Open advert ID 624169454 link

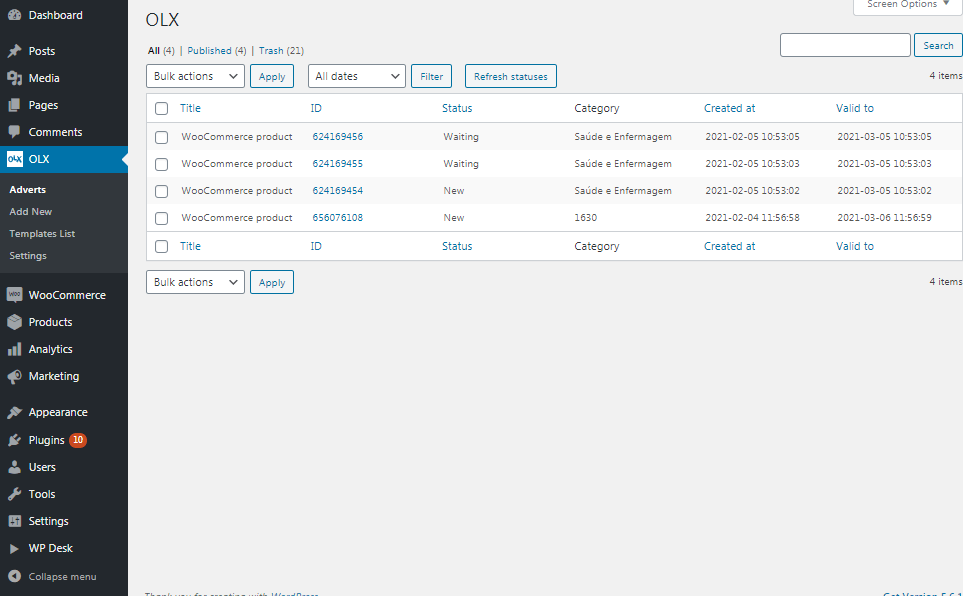[338, 190]
